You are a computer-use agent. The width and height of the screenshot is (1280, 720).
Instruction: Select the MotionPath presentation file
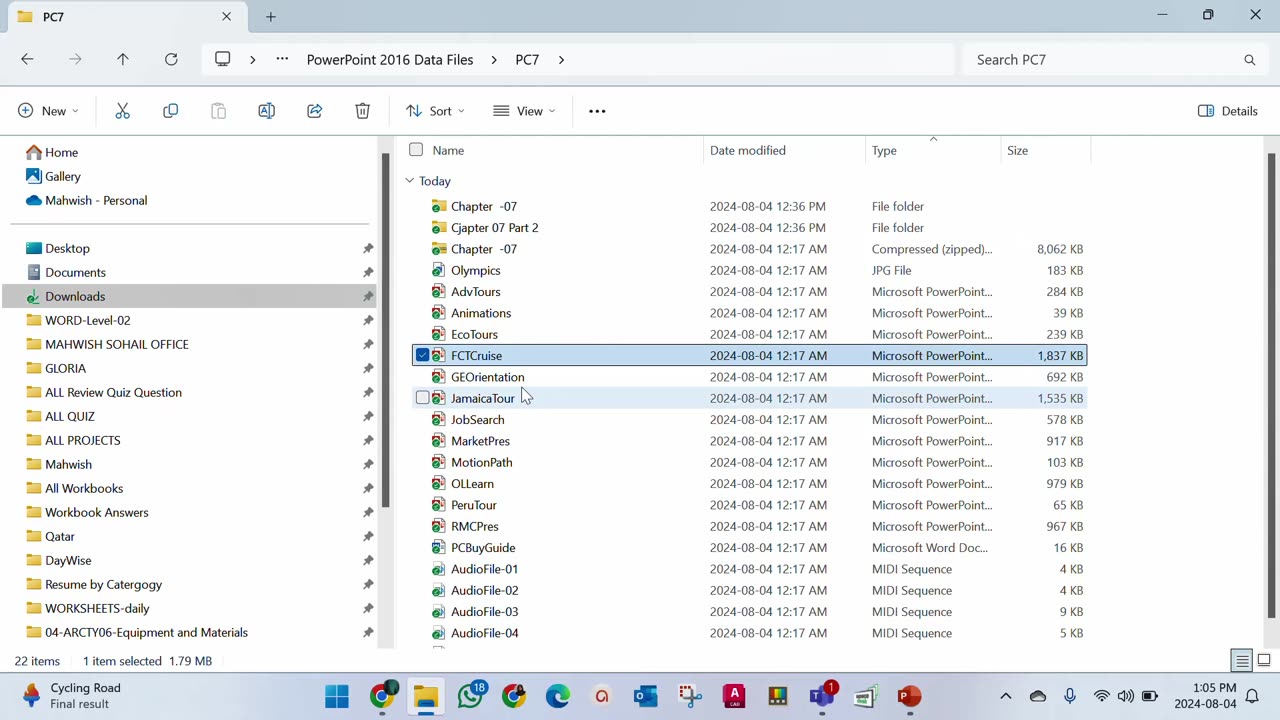point(482,462)
